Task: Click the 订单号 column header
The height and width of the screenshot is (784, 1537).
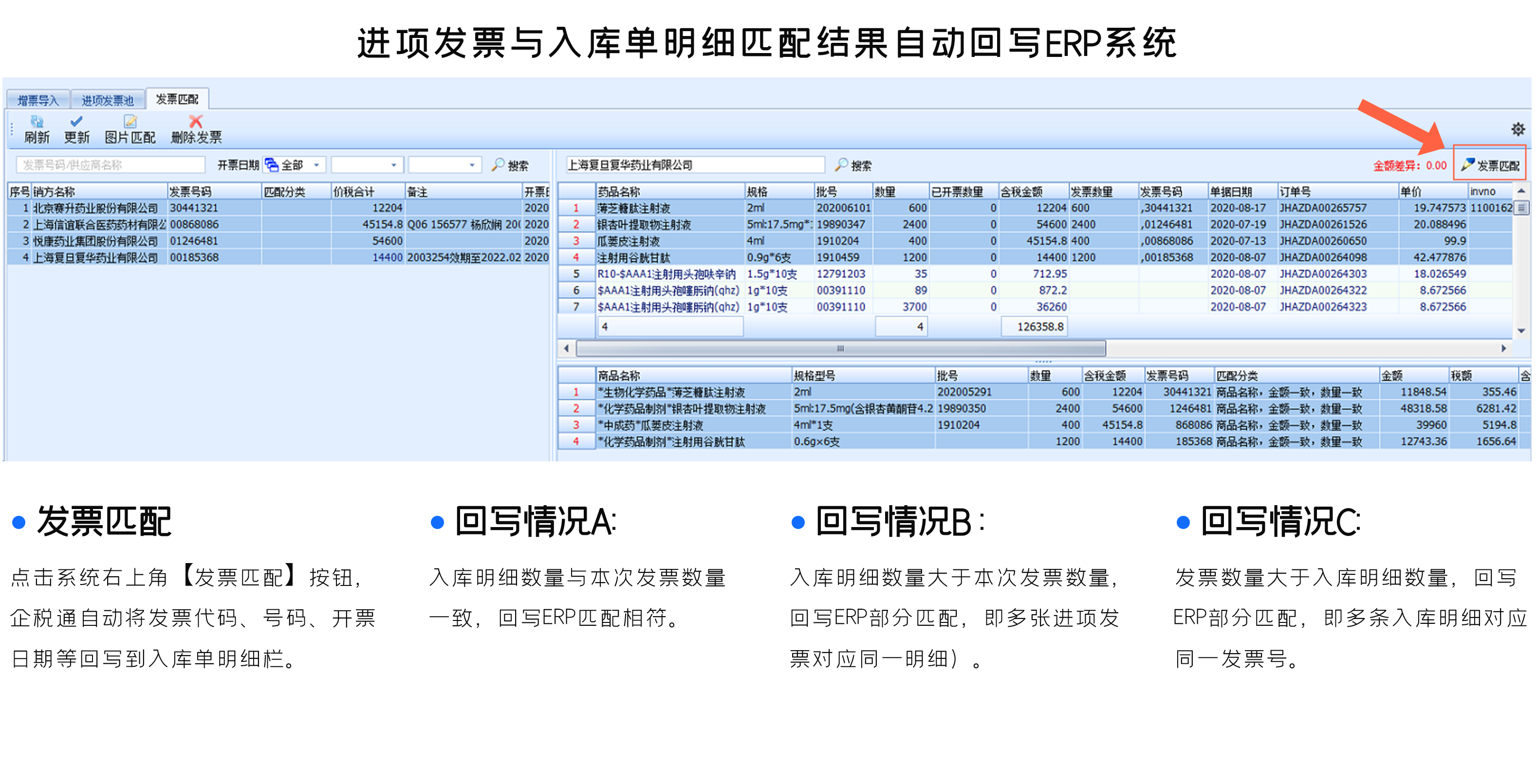Action: (x=1338, y=191)
